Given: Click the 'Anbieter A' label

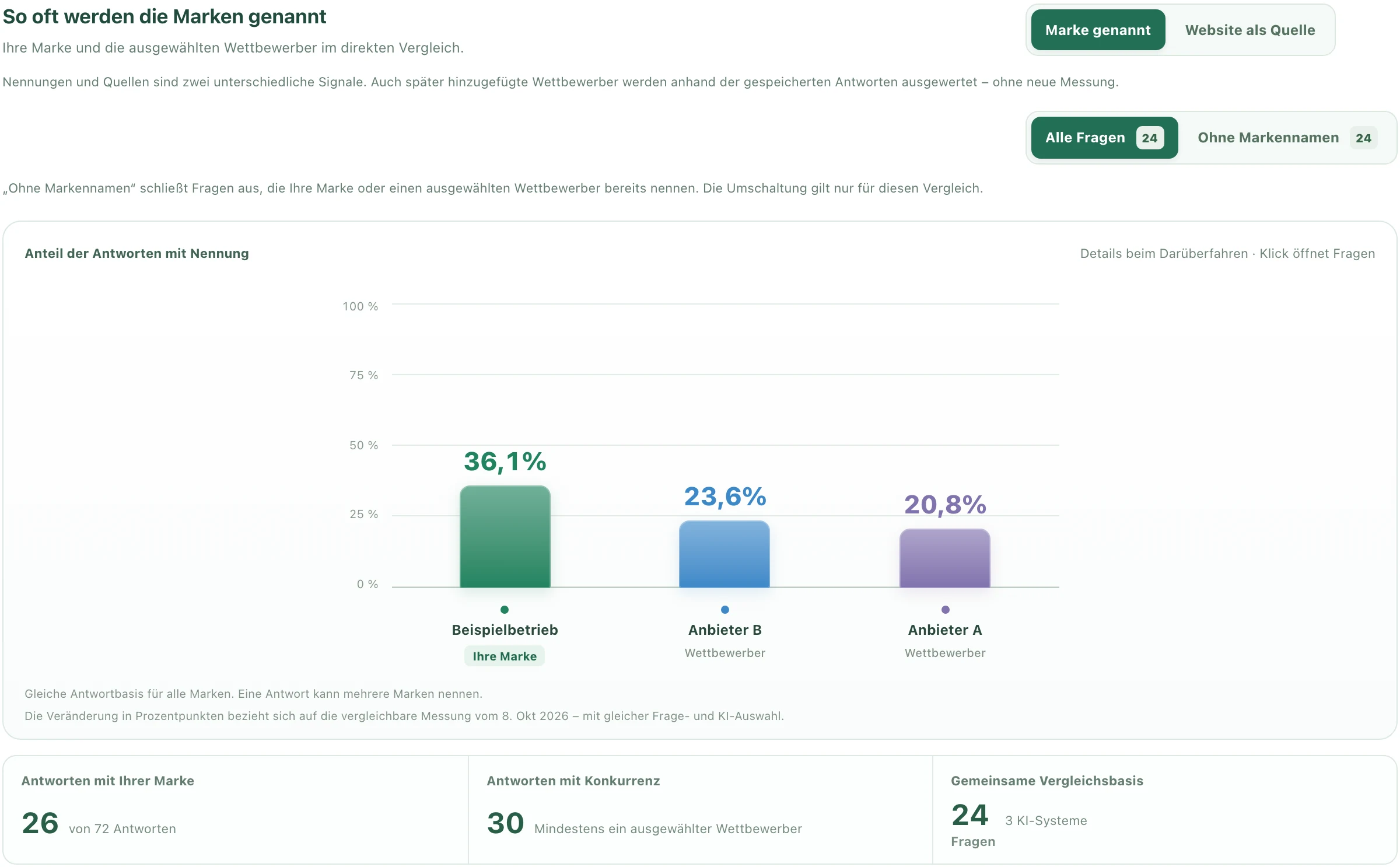Looking at the screenshot, I should pos(945,630).
